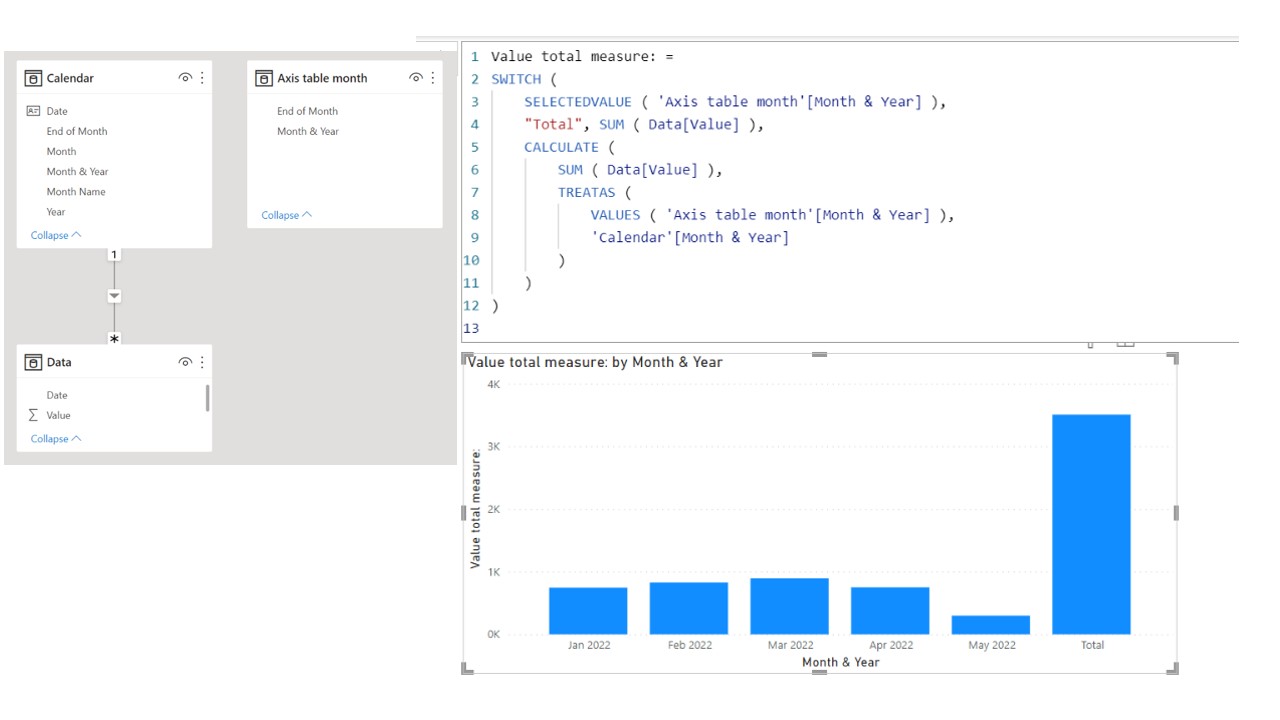Click SELECTEDVALUE in the DAX formula

[578, 102]
